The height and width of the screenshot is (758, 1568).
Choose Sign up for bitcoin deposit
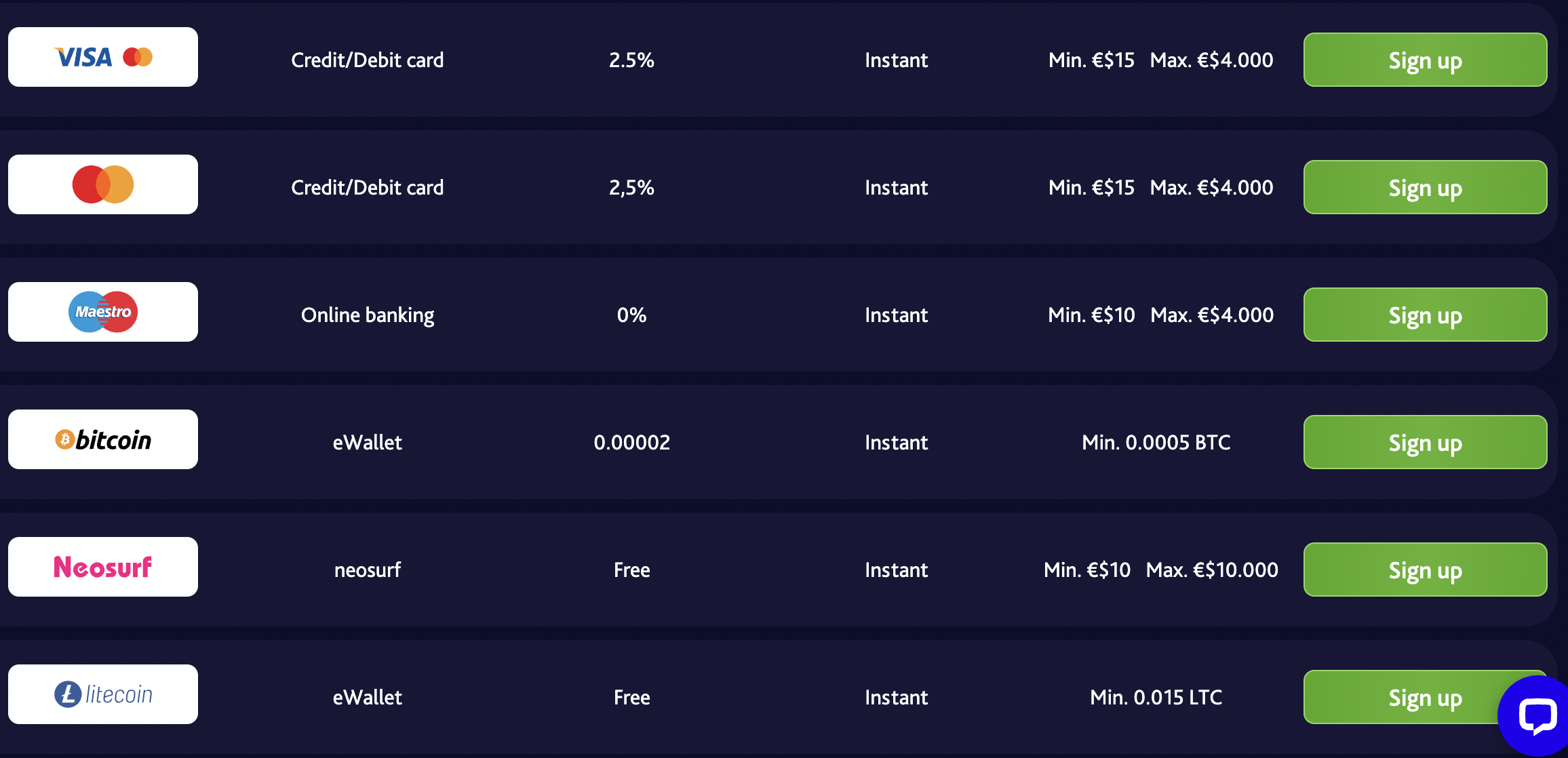(1425, 442)
